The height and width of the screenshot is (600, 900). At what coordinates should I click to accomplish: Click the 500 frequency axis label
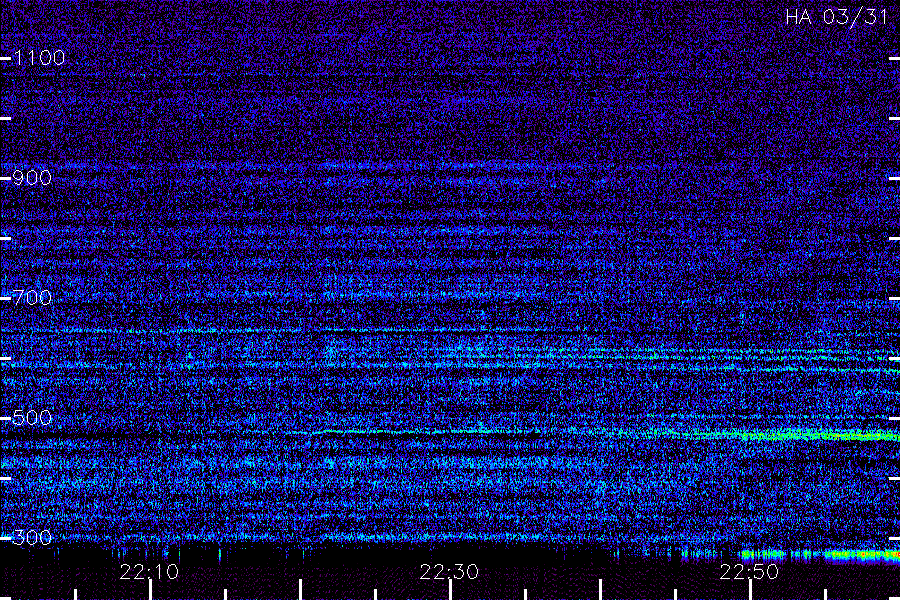[32, 417]
